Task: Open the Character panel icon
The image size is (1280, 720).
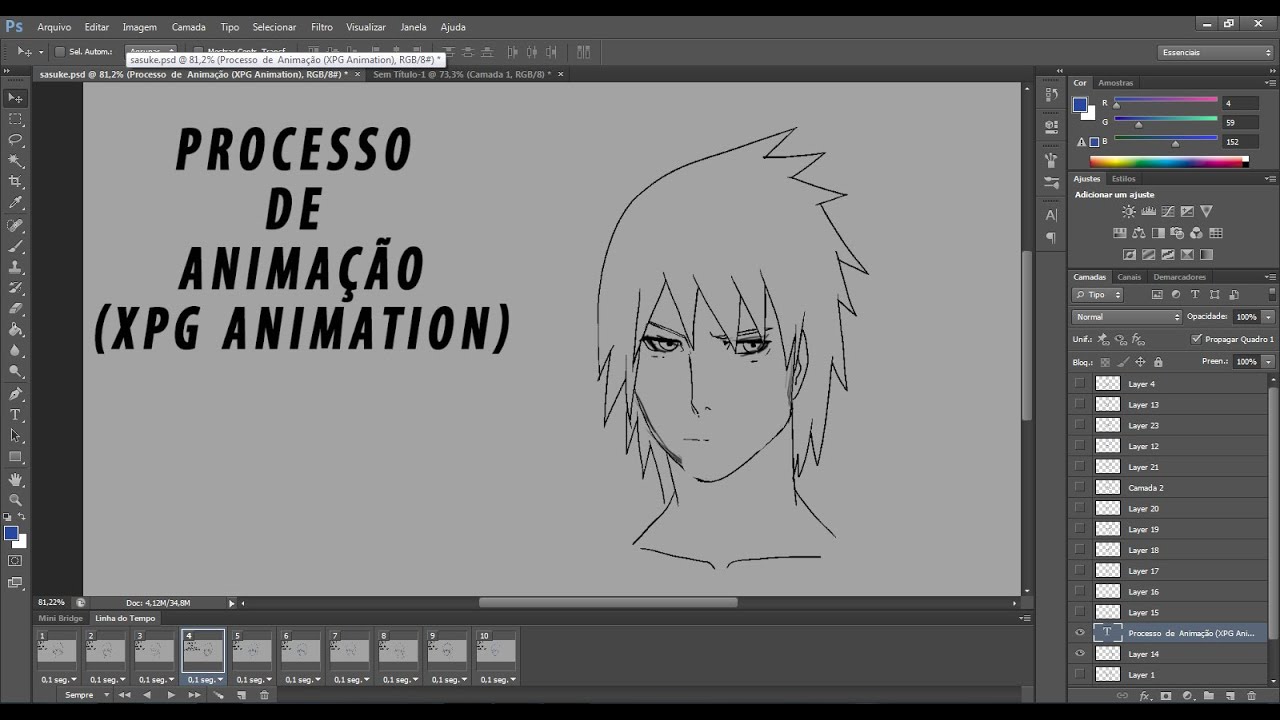Action: (1051, 214)
